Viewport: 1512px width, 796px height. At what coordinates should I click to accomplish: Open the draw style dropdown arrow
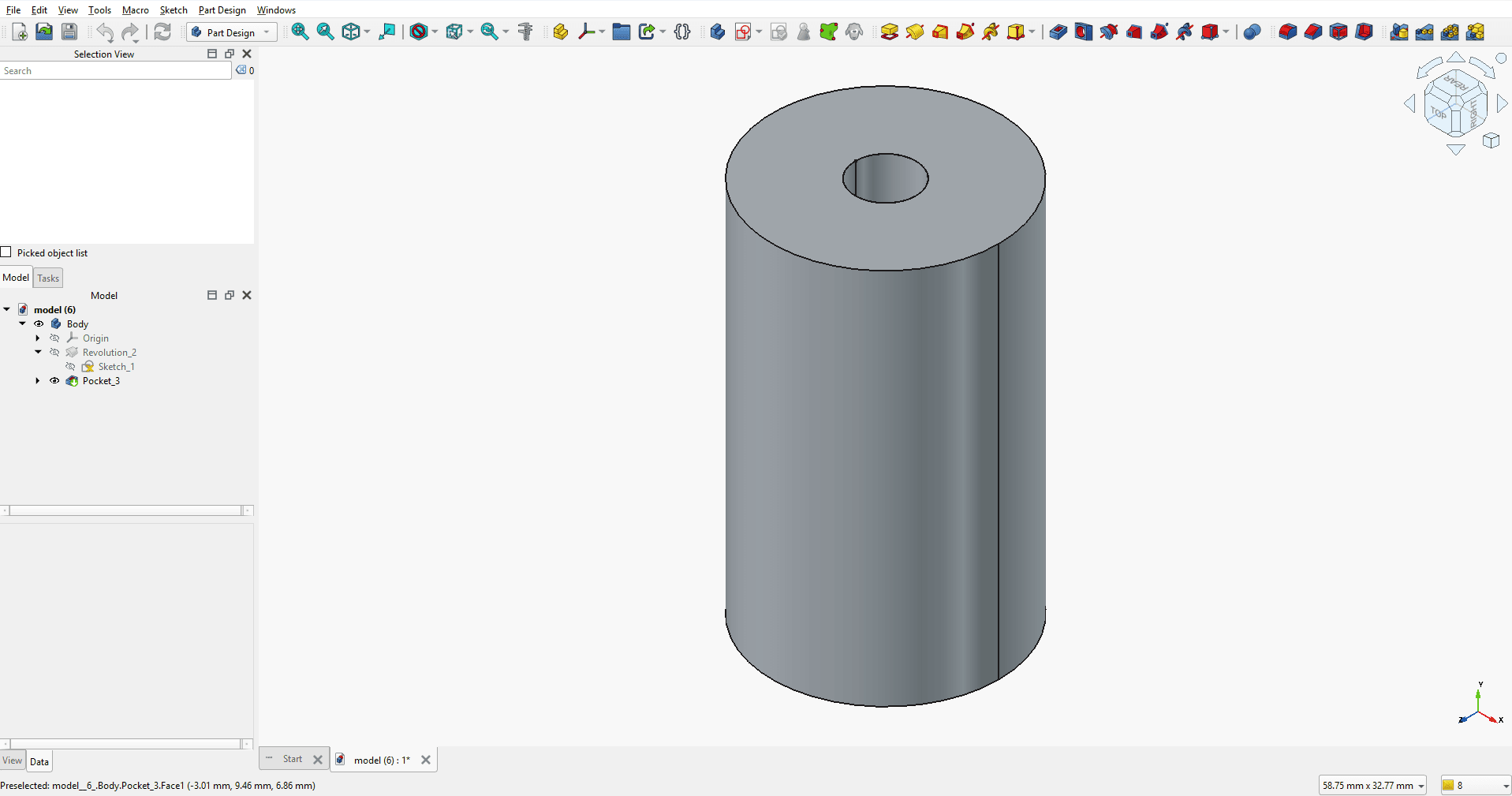pos(435,32)
